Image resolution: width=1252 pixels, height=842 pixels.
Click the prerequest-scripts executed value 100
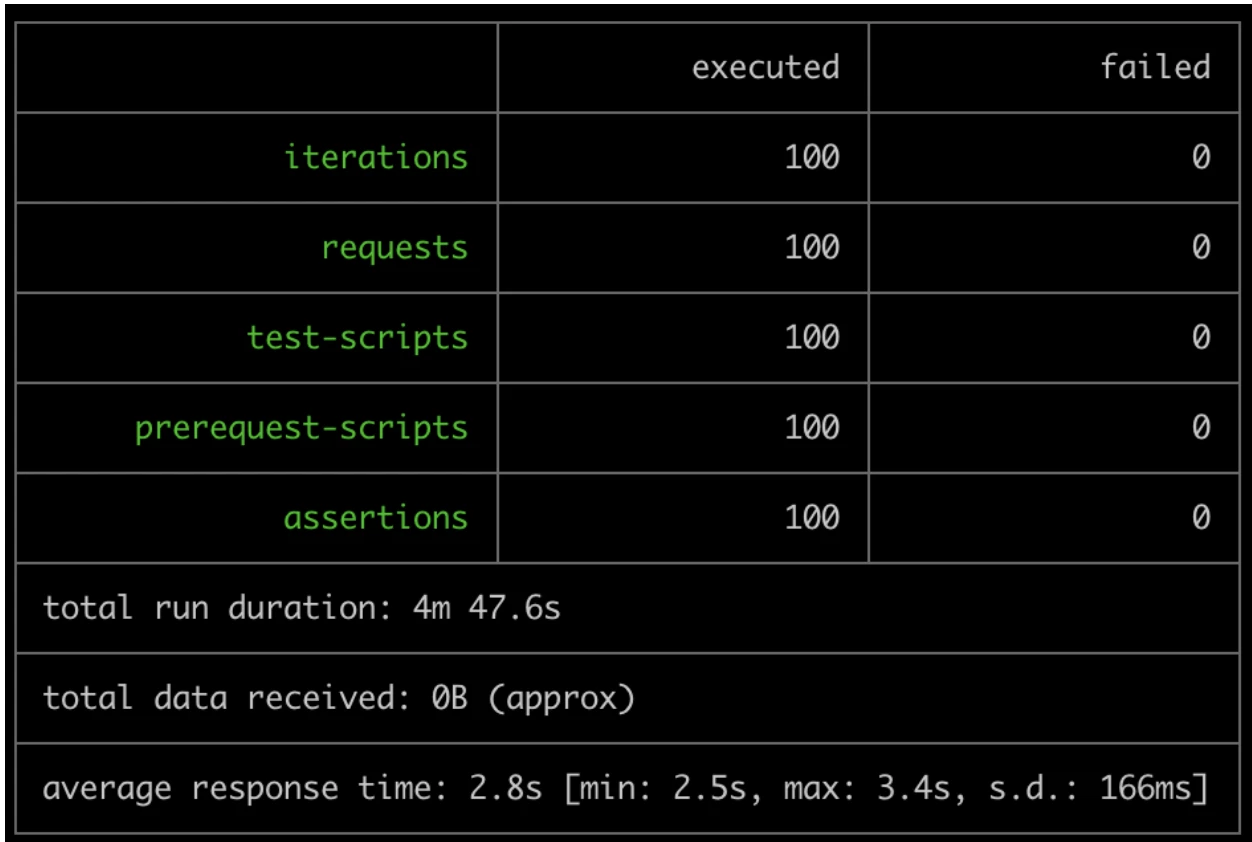[x=812, y=427]
